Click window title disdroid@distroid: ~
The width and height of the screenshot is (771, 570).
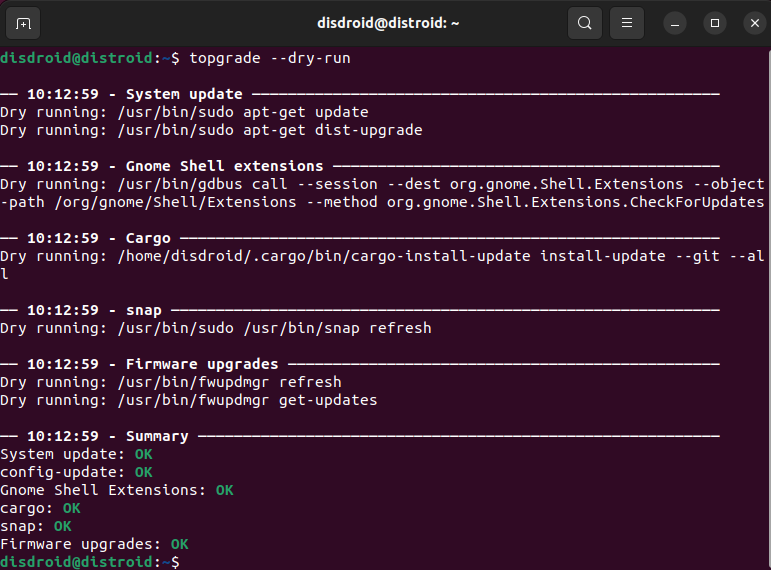point(388,23)
